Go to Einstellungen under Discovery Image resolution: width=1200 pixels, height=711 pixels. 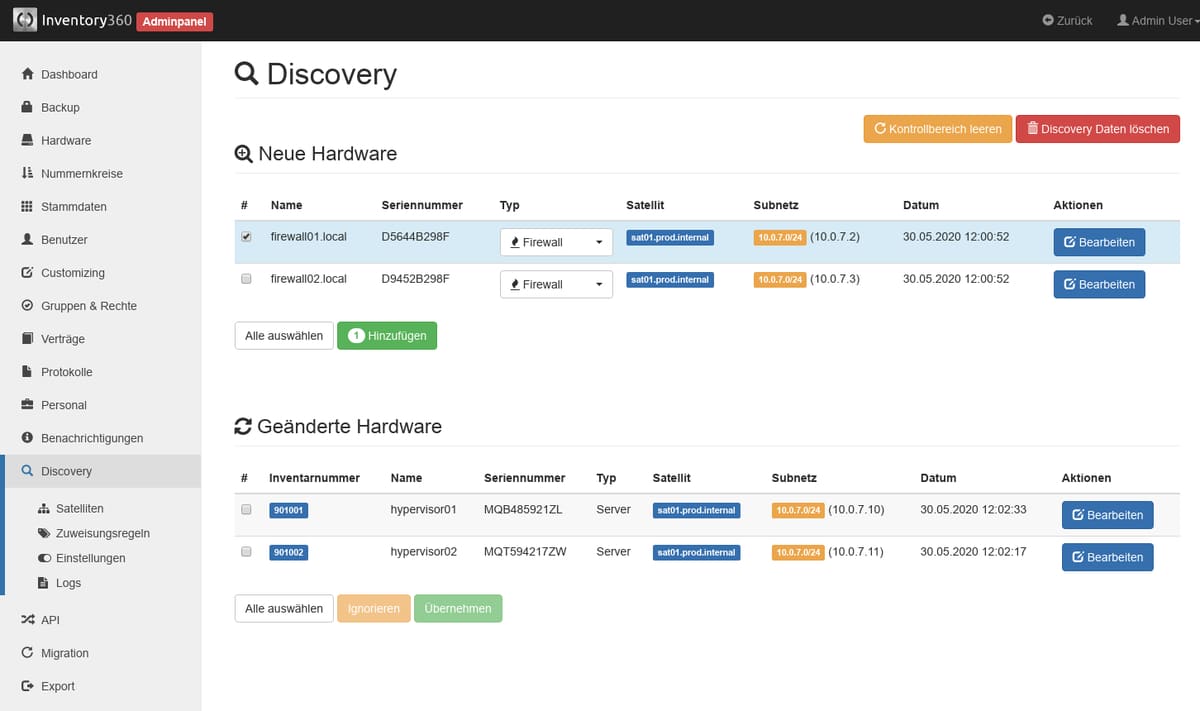(90, 558)
